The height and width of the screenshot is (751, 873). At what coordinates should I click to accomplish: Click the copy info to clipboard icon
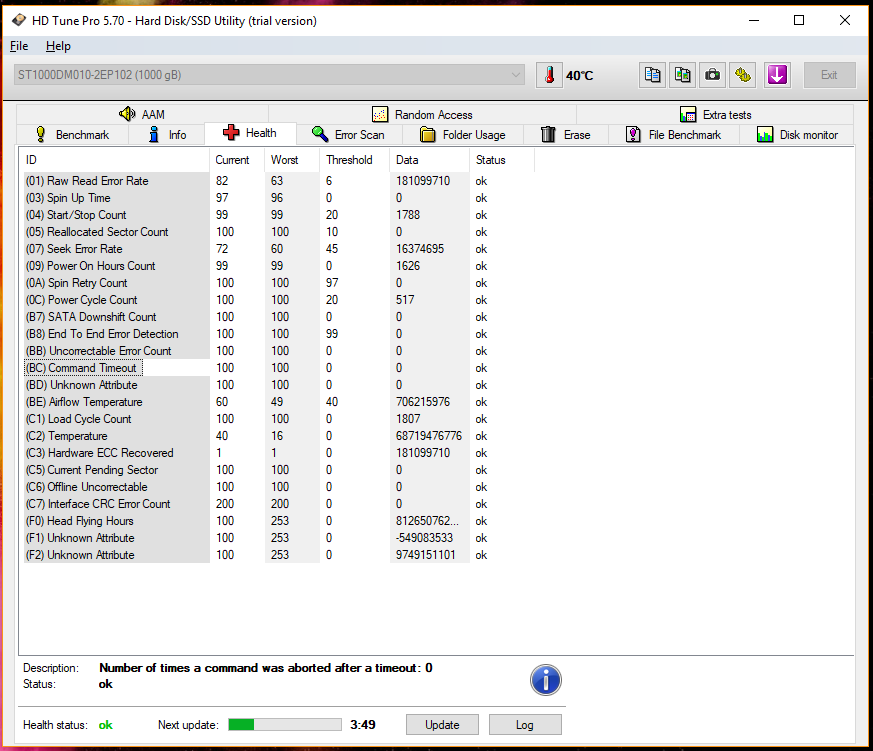click(x=653, y=75)
